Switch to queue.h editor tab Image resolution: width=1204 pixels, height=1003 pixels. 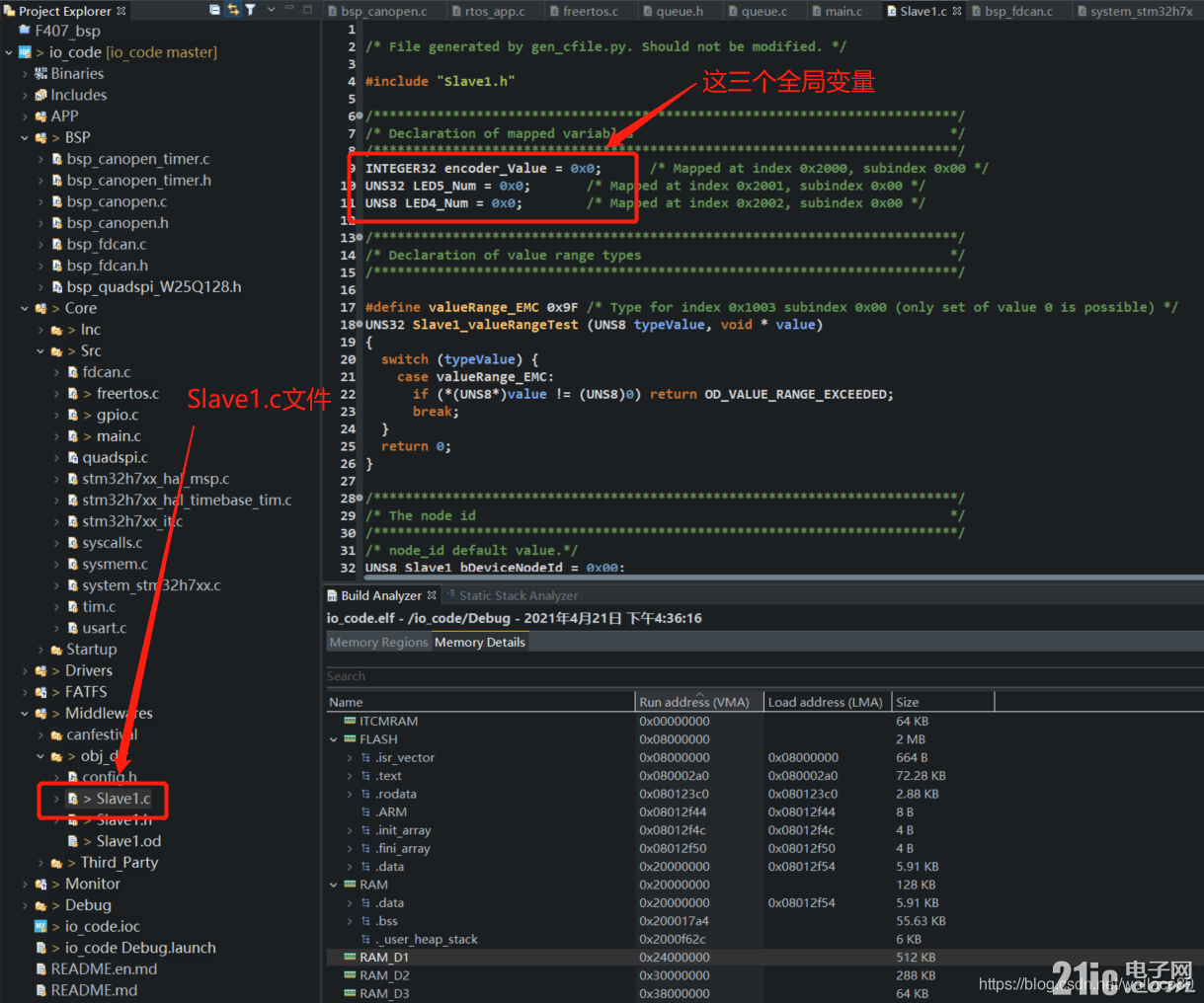tap(674, 11)
